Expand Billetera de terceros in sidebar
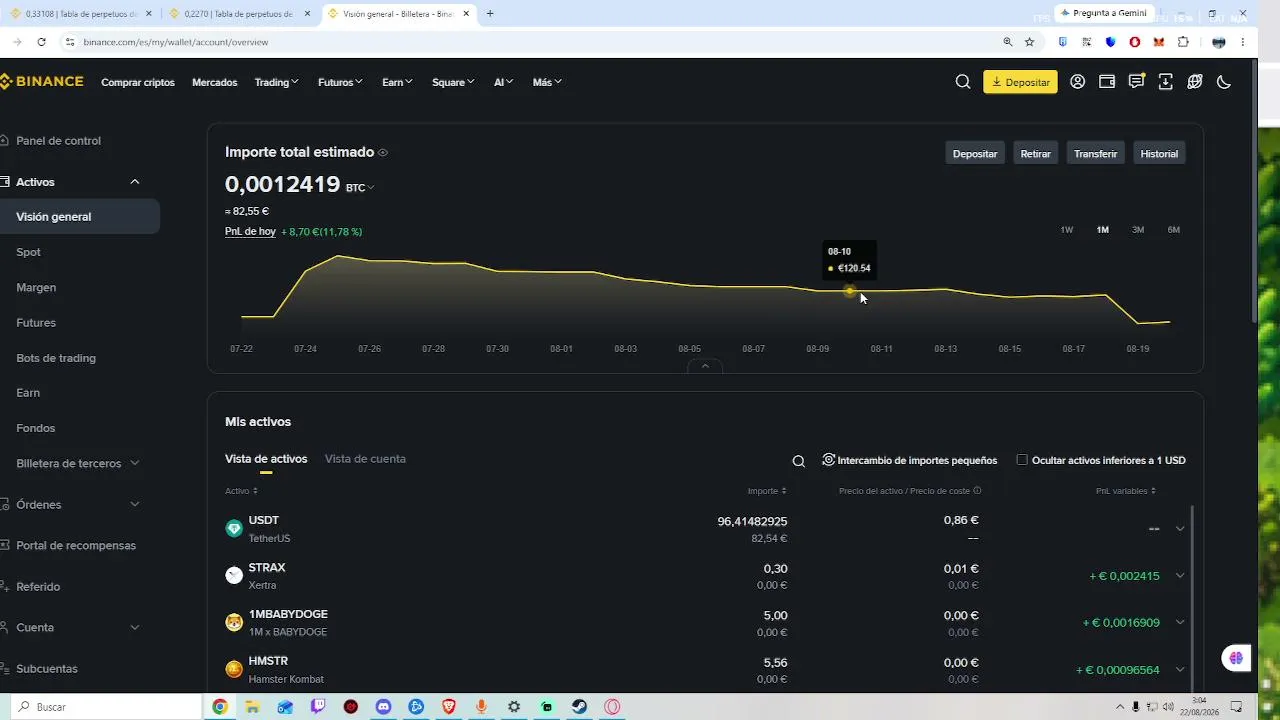The image size is (1280, 720). point(135,463)
